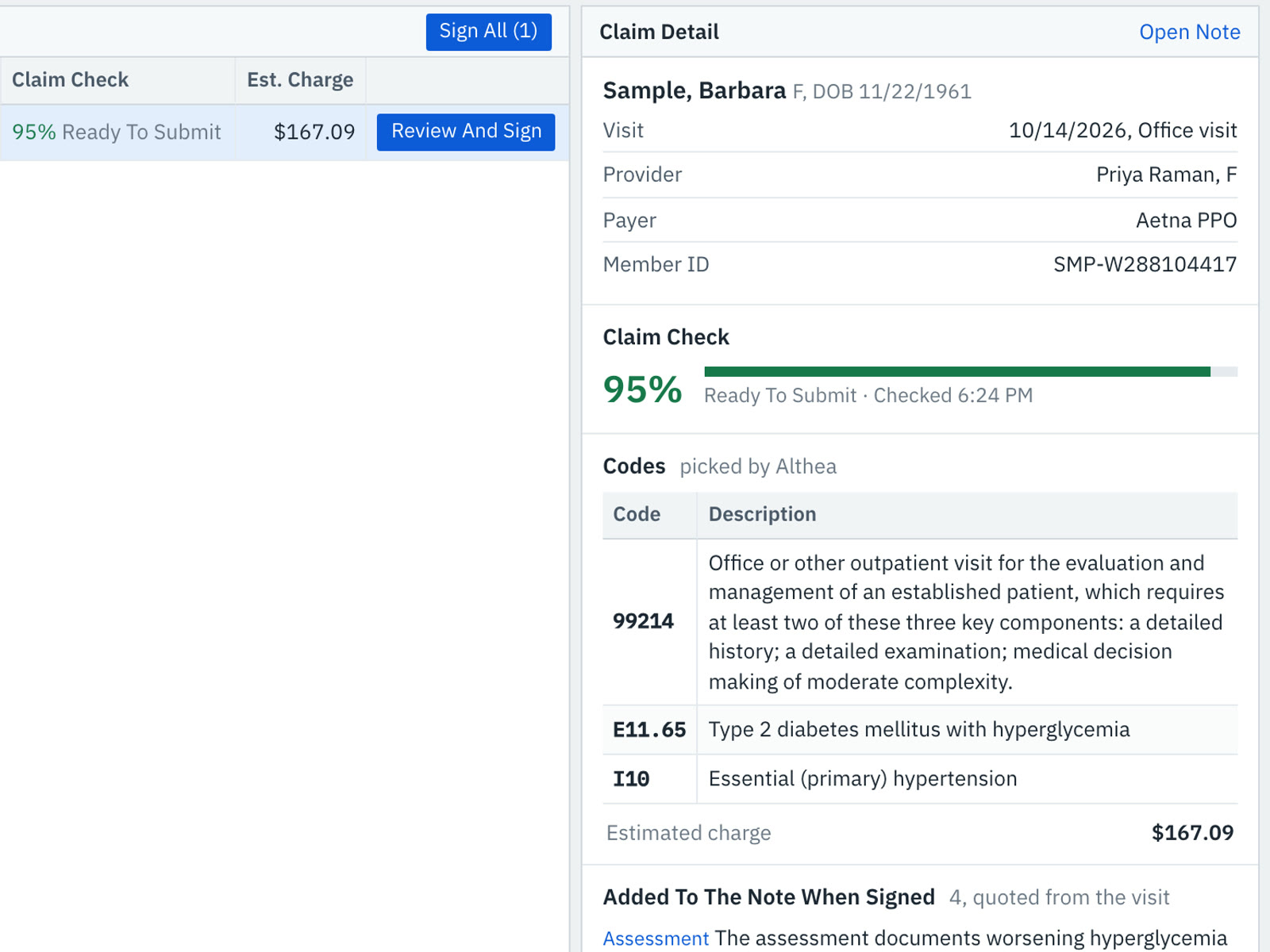
Task: Click the Office or other outpatient visit description
Action: (x=966, y=622)
